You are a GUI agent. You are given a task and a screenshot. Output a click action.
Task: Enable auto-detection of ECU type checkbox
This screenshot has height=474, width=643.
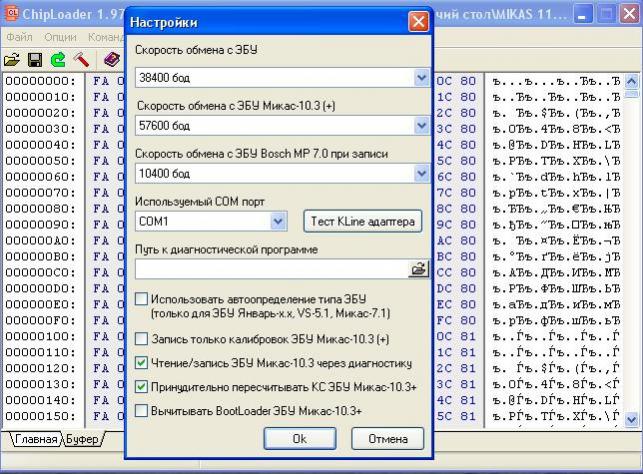141,299
